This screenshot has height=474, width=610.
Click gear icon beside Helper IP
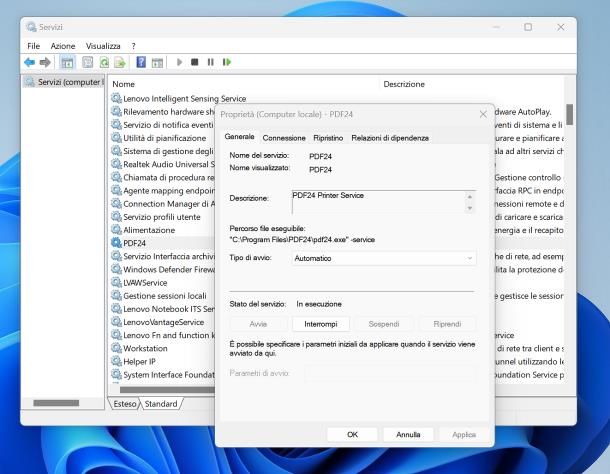116,361
